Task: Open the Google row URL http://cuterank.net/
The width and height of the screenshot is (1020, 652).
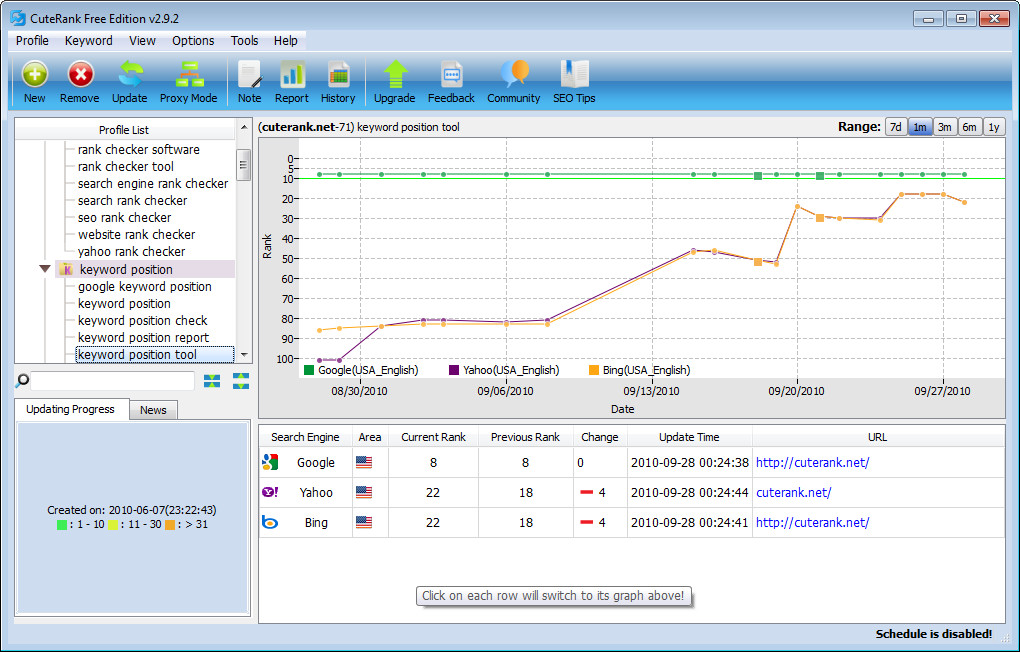Action: (x=812, y=463)
